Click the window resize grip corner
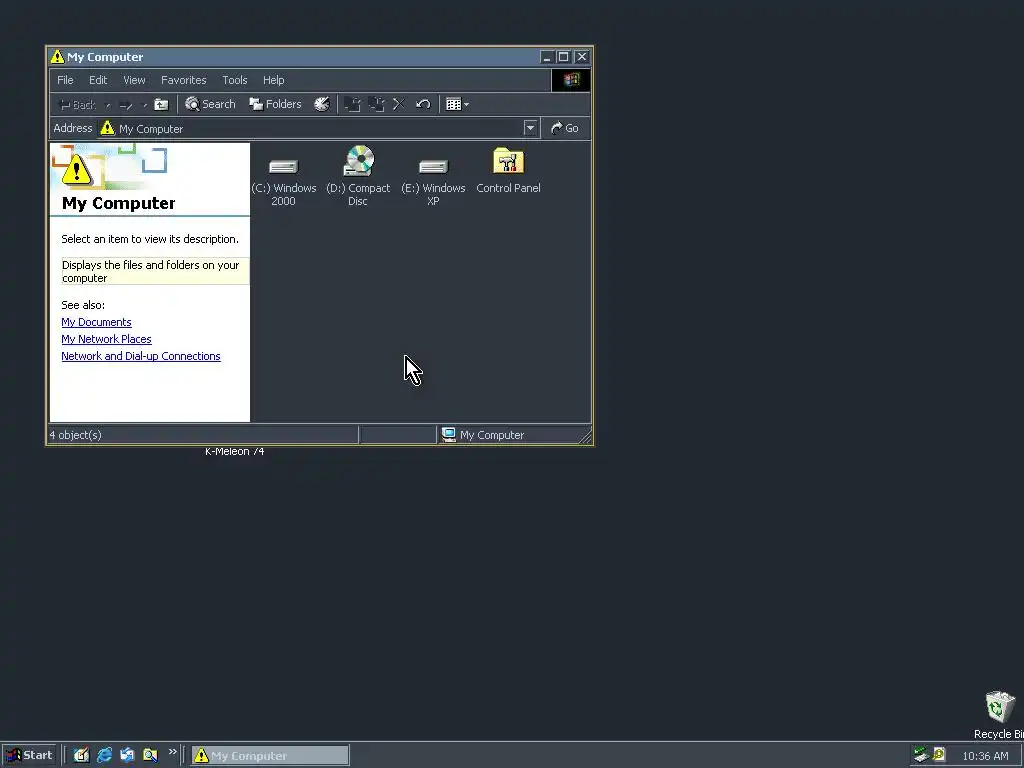This screenshot has width=1024, height=768. pyautogui.click(x=585, y=437)
